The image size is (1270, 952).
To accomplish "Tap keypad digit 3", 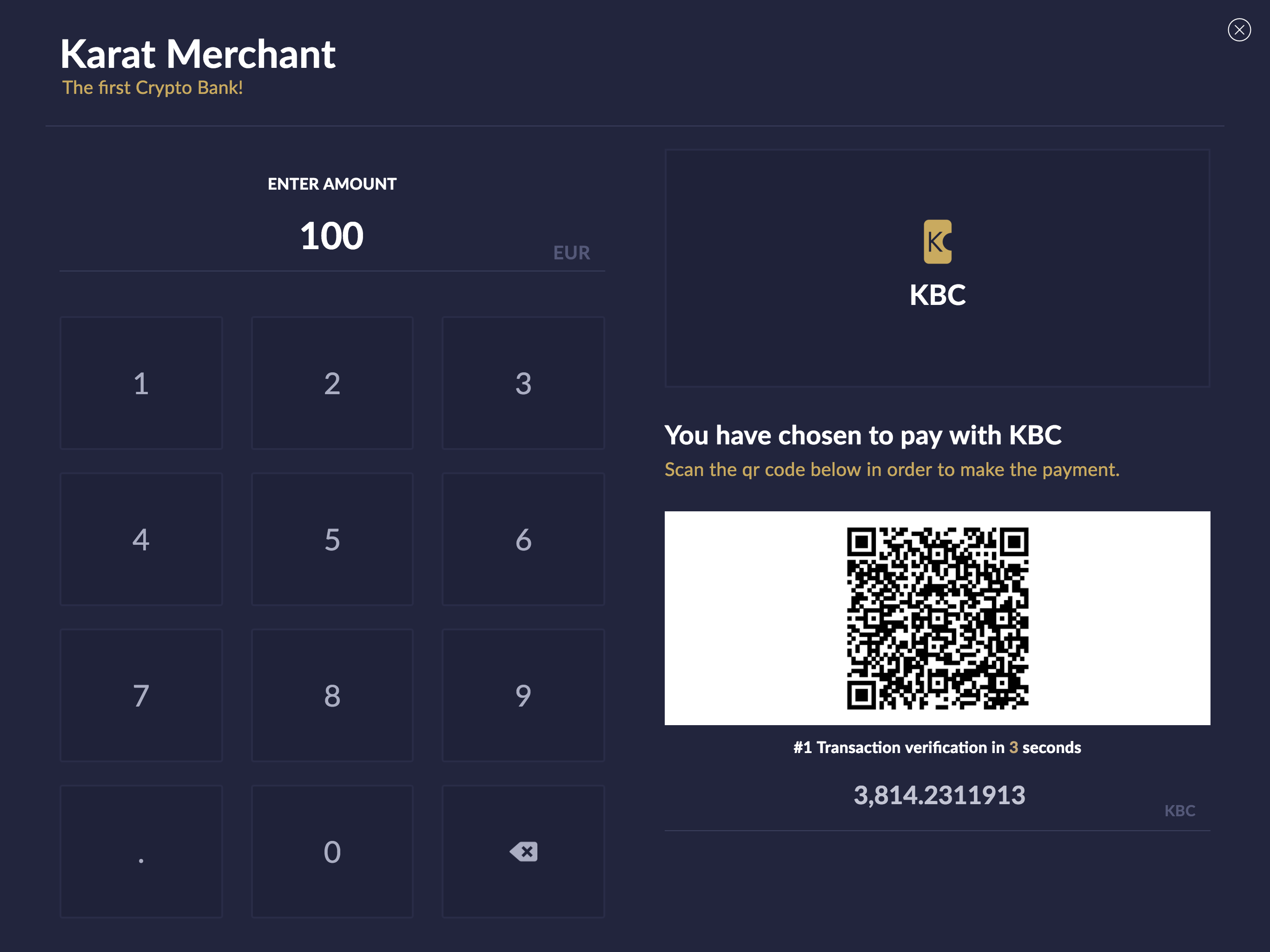I will pos(523,383).
